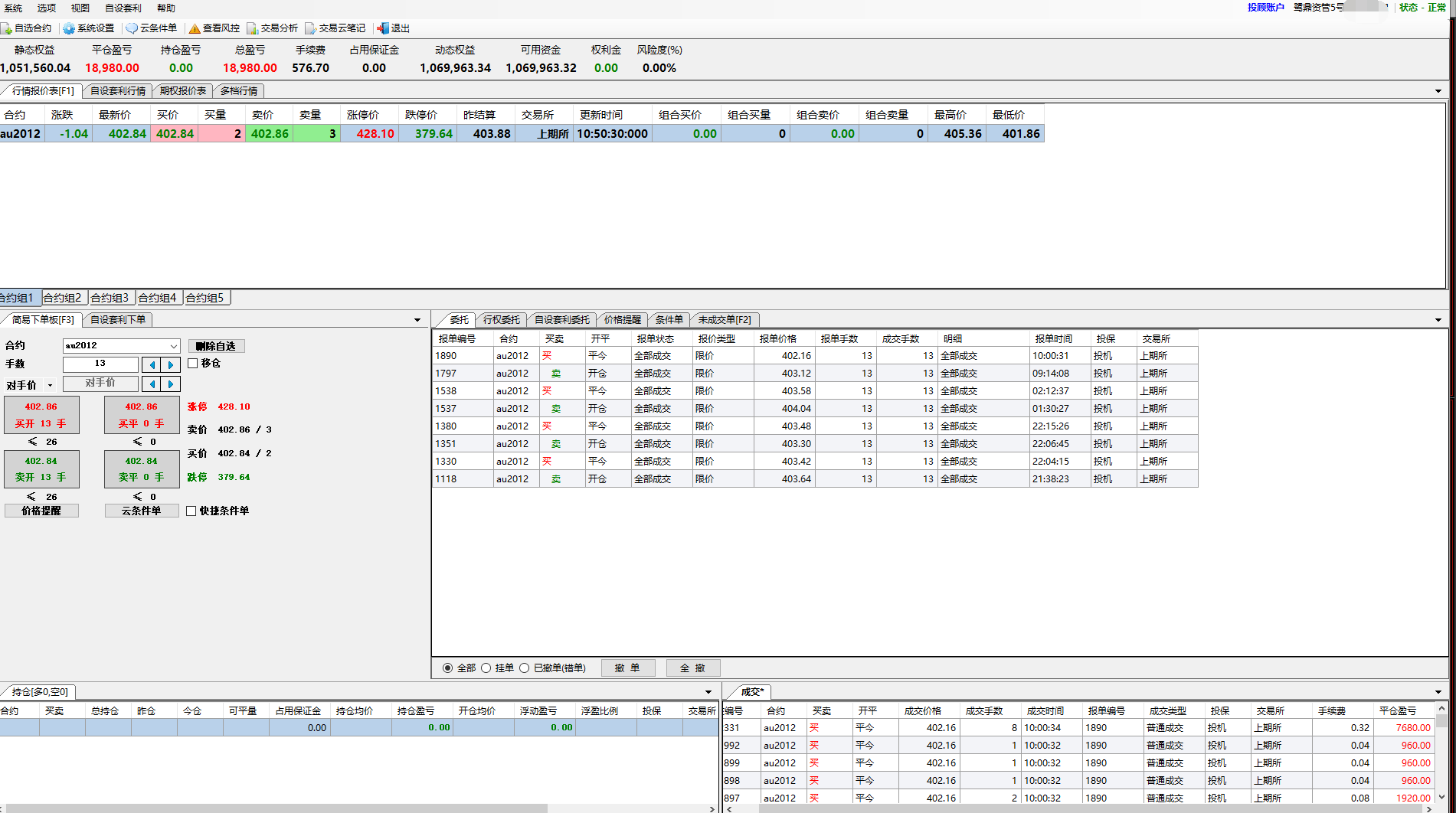This screenshot has width=1456, height=813.
Task: Click the 撤 单 button
Action: 627,668
